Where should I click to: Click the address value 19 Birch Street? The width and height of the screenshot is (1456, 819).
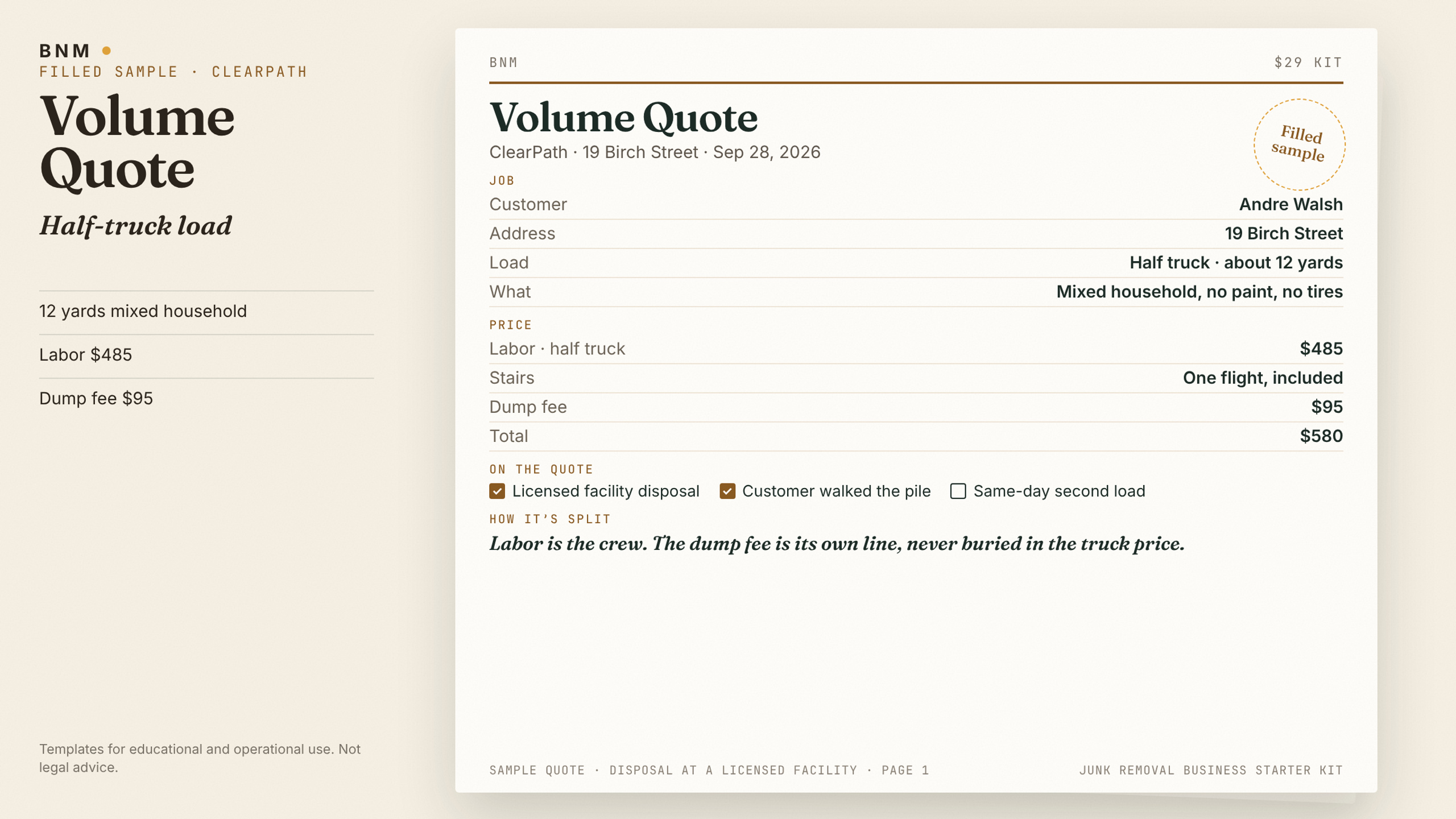tap(1284, 233)
